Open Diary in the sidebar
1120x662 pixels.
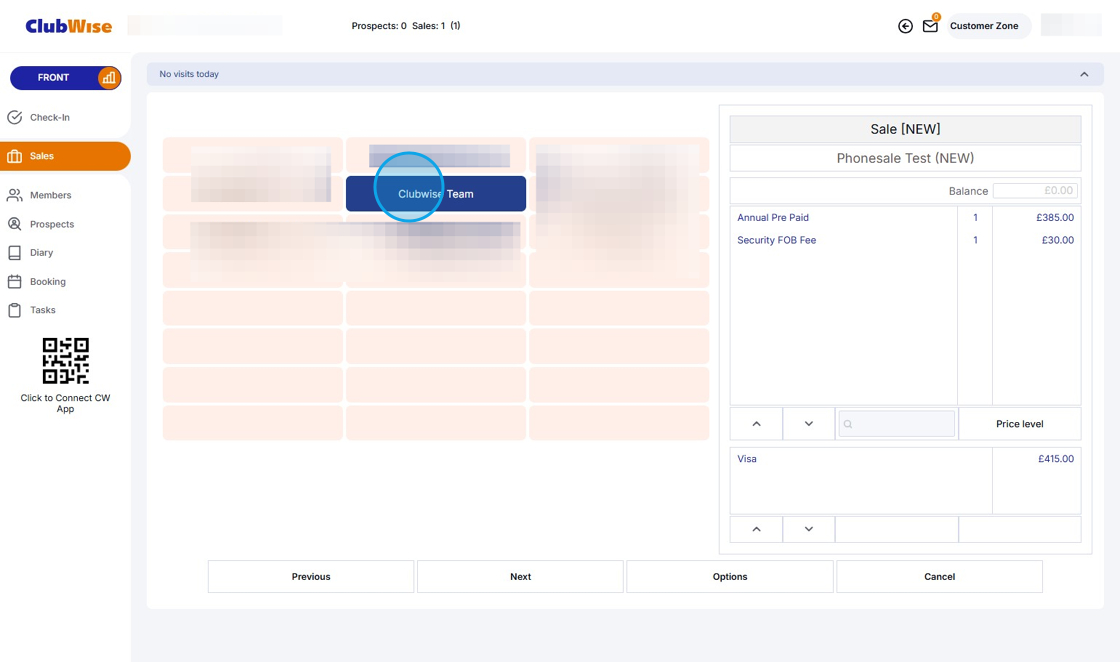pos(65,253)
